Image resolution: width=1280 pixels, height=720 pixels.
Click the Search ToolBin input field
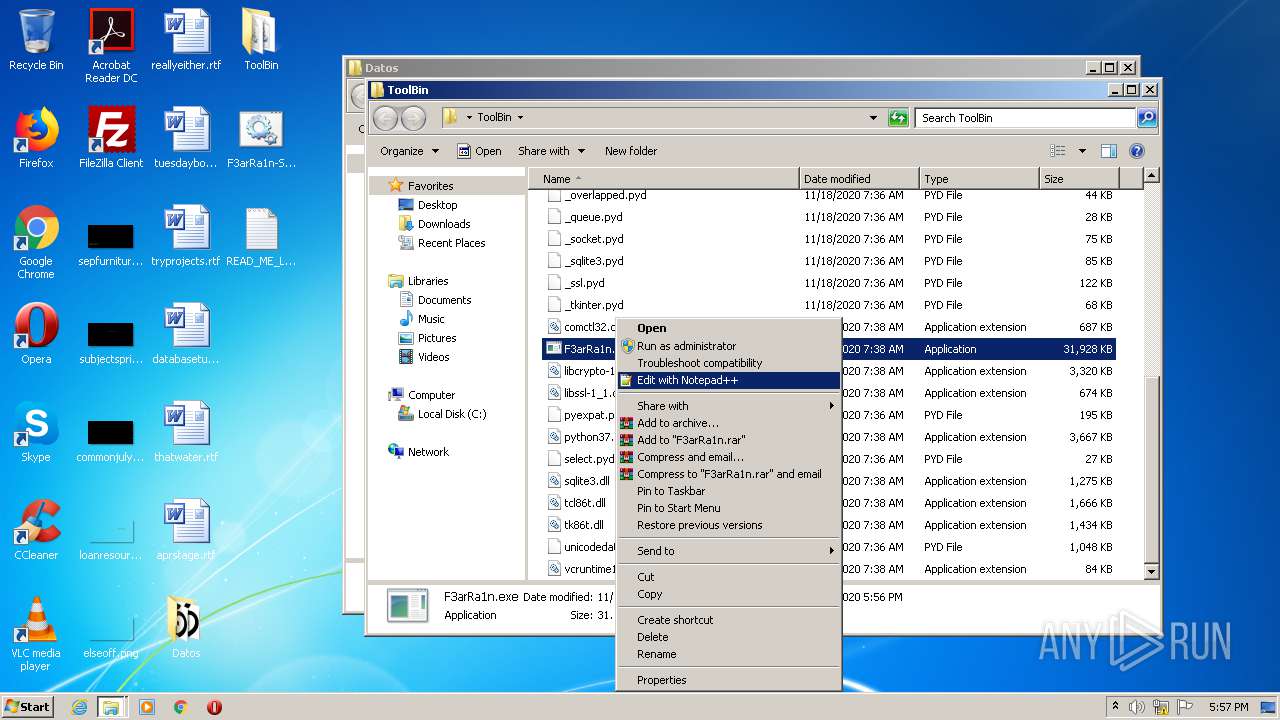coord(1025,118)
